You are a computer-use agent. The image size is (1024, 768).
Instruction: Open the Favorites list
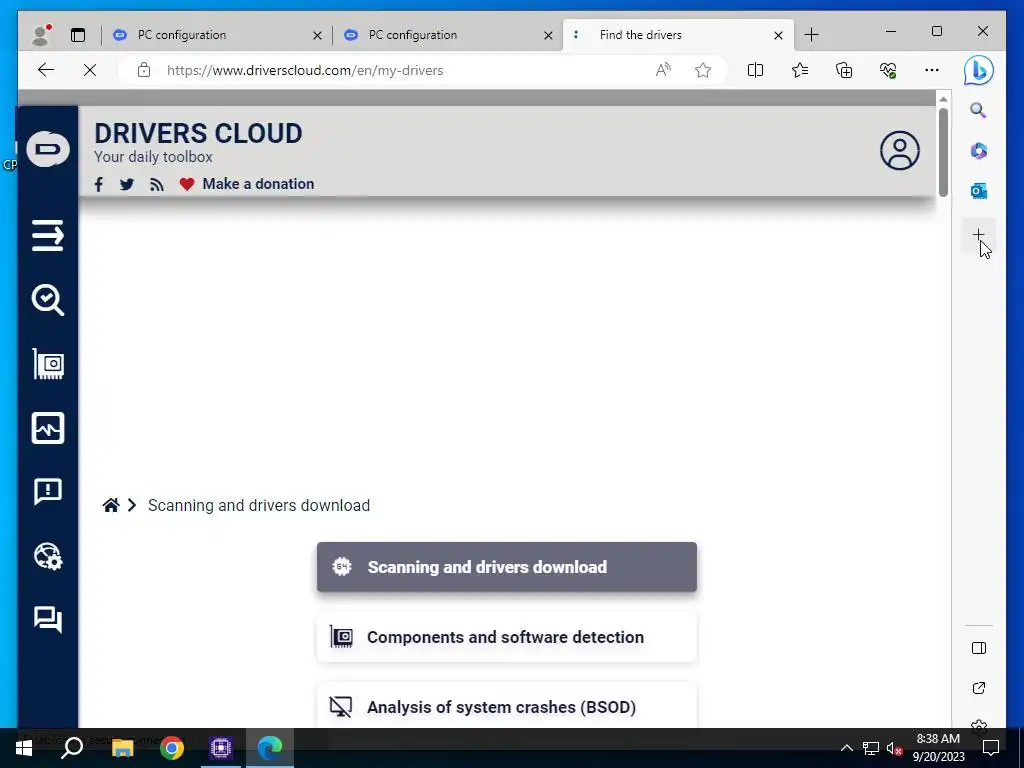pos(799,70)
